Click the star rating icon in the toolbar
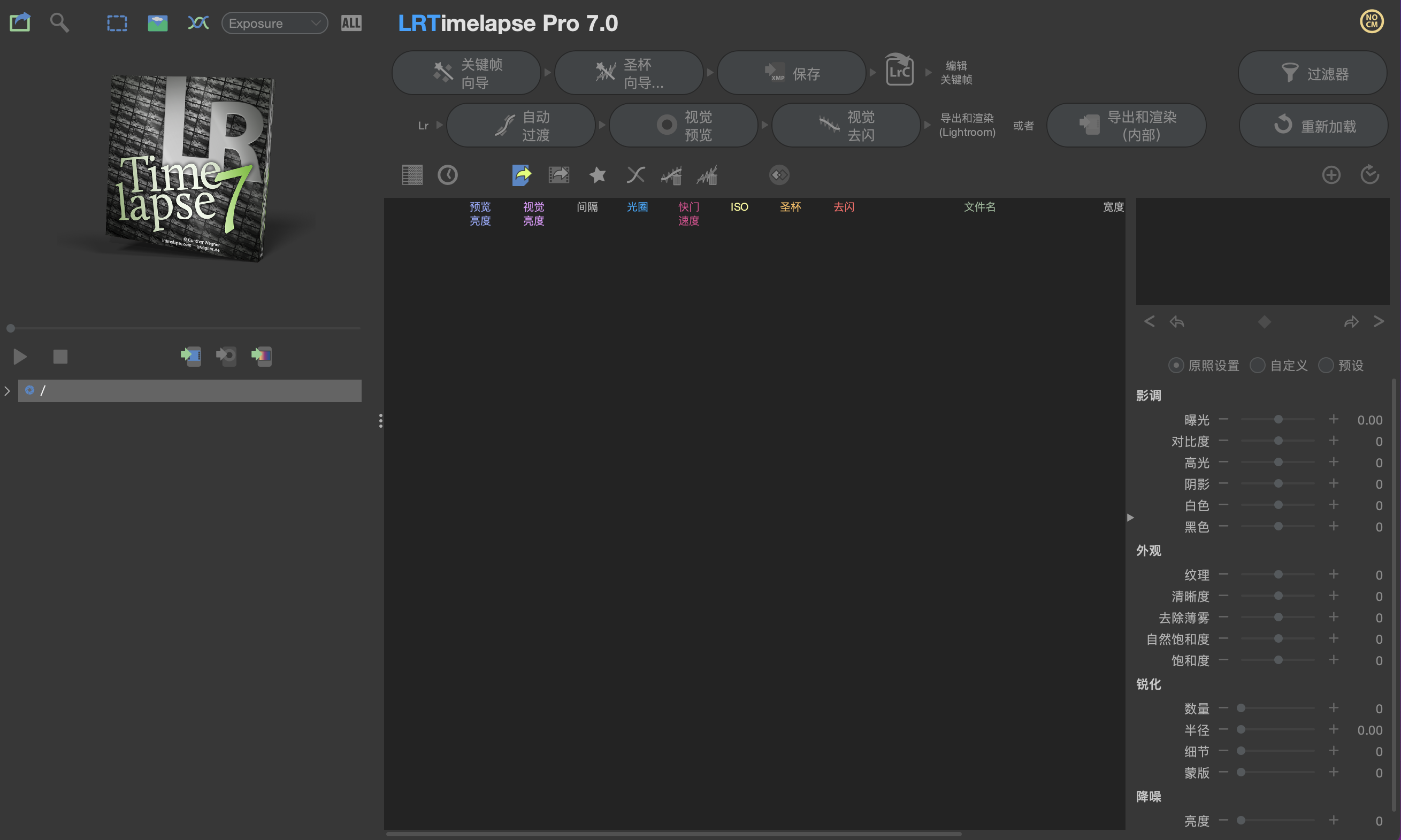This screenshot has height=840, width=1401. (598, 175)
